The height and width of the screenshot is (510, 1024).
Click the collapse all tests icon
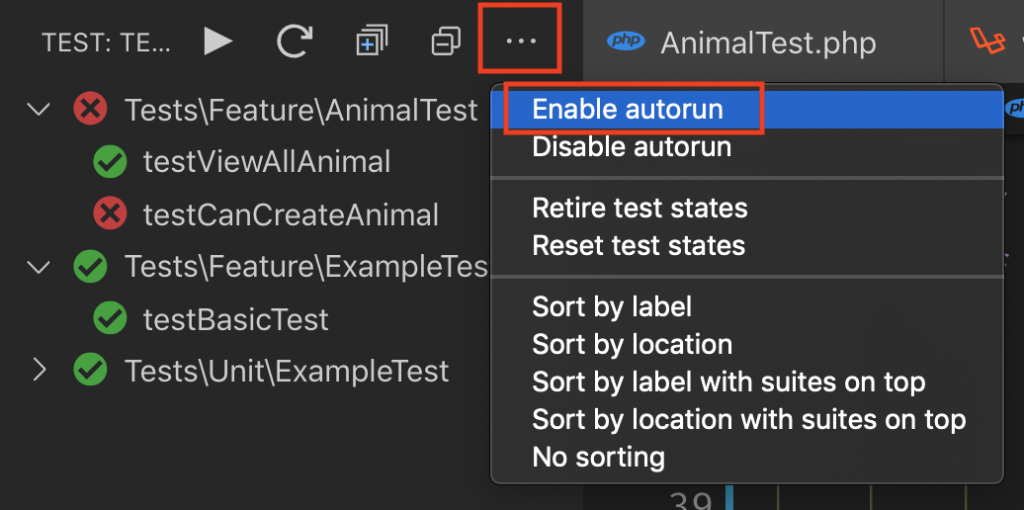click(x=445, y=42)
